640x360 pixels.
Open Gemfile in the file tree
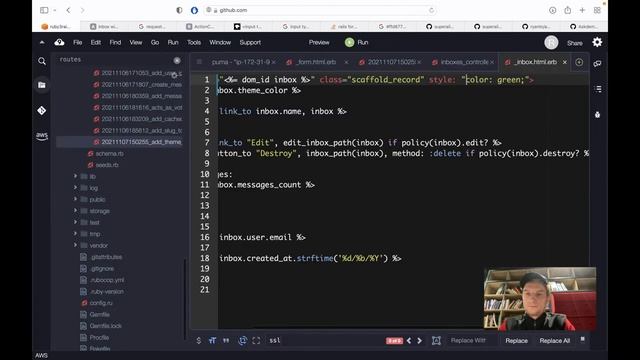coord(99,314)
